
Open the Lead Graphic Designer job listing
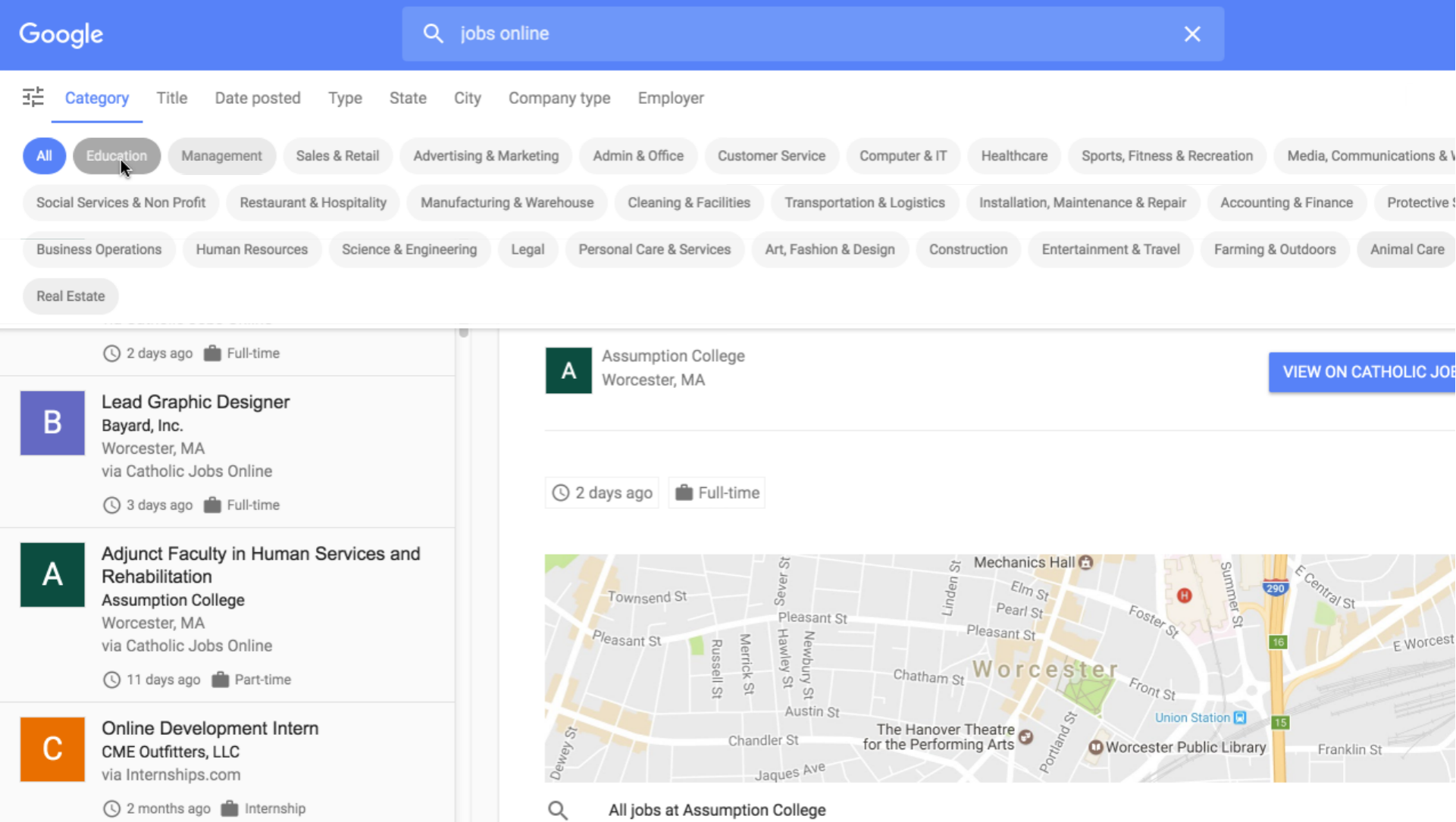pos(196,402)
